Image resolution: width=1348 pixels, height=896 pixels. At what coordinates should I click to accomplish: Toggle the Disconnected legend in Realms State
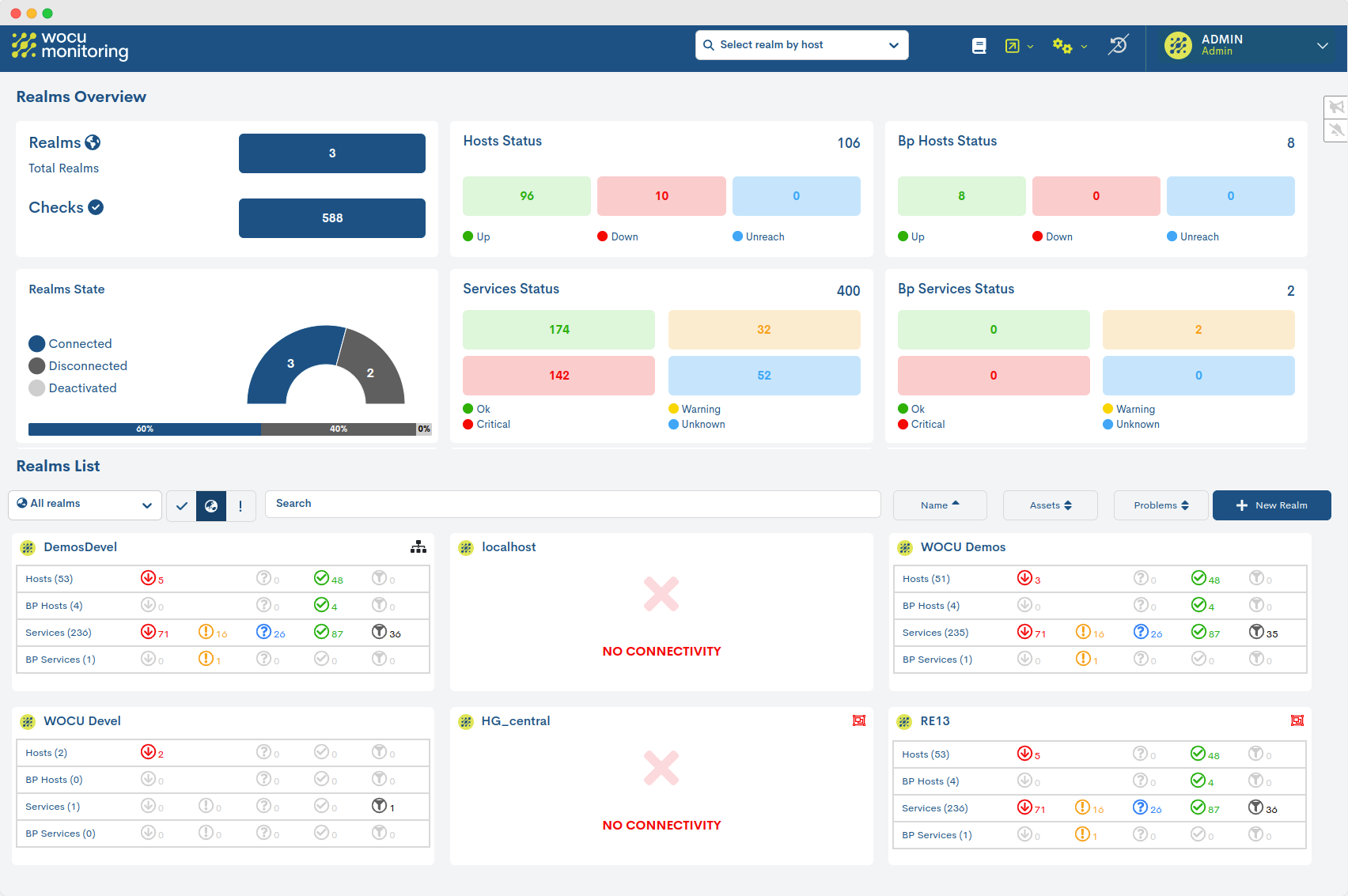coord(78,365)
